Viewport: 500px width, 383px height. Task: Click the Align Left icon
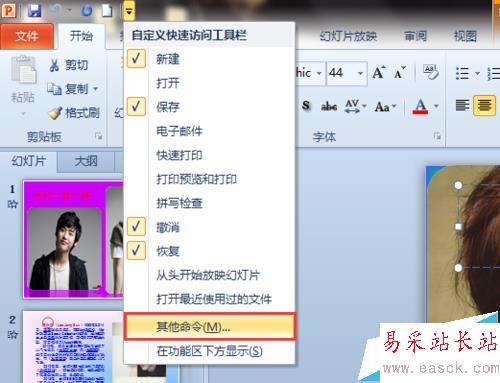coord(462,105)
